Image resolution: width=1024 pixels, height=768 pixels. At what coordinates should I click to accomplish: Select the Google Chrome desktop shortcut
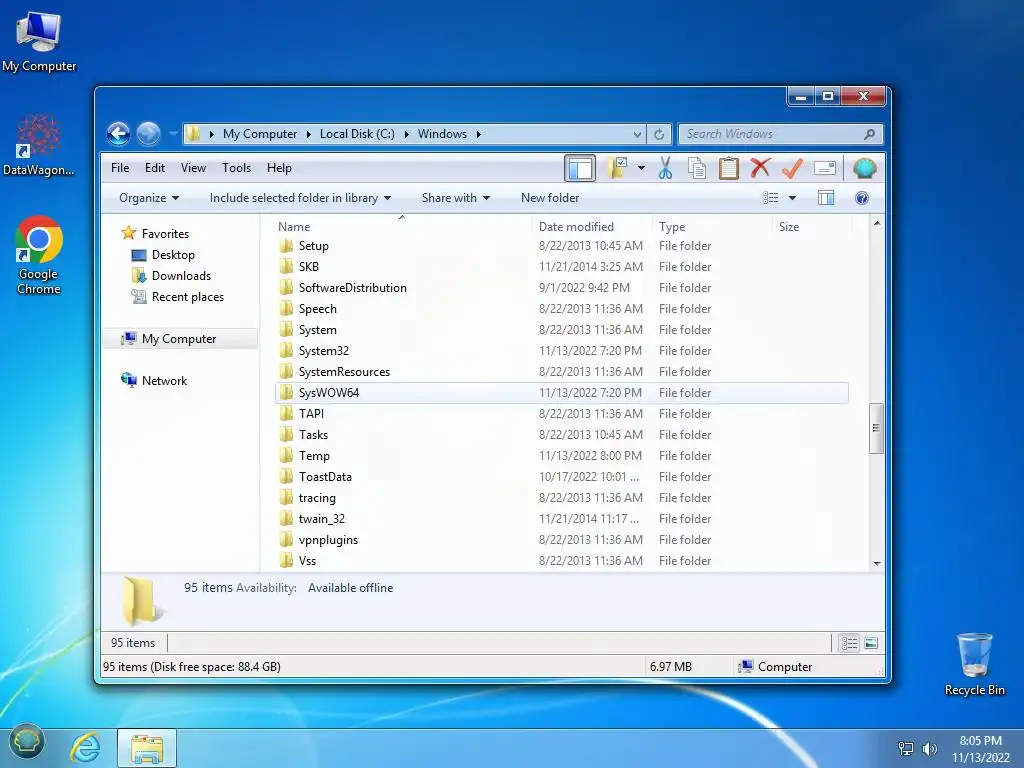(x=39, y=255)
